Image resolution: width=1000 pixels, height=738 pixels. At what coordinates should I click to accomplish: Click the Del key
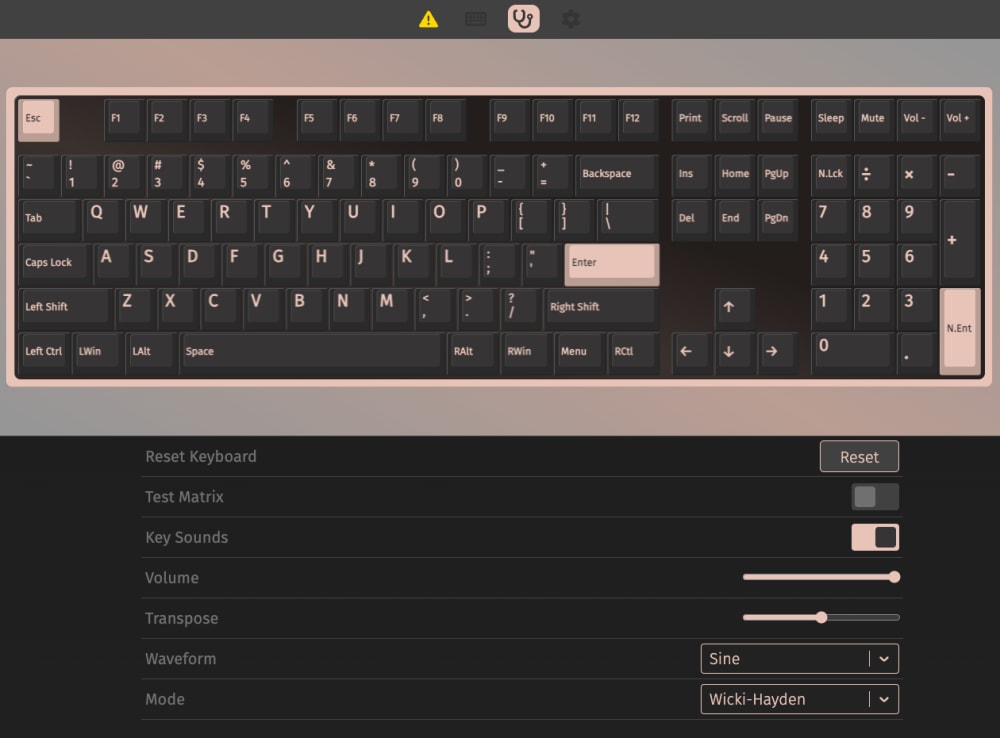click(691, 220)
